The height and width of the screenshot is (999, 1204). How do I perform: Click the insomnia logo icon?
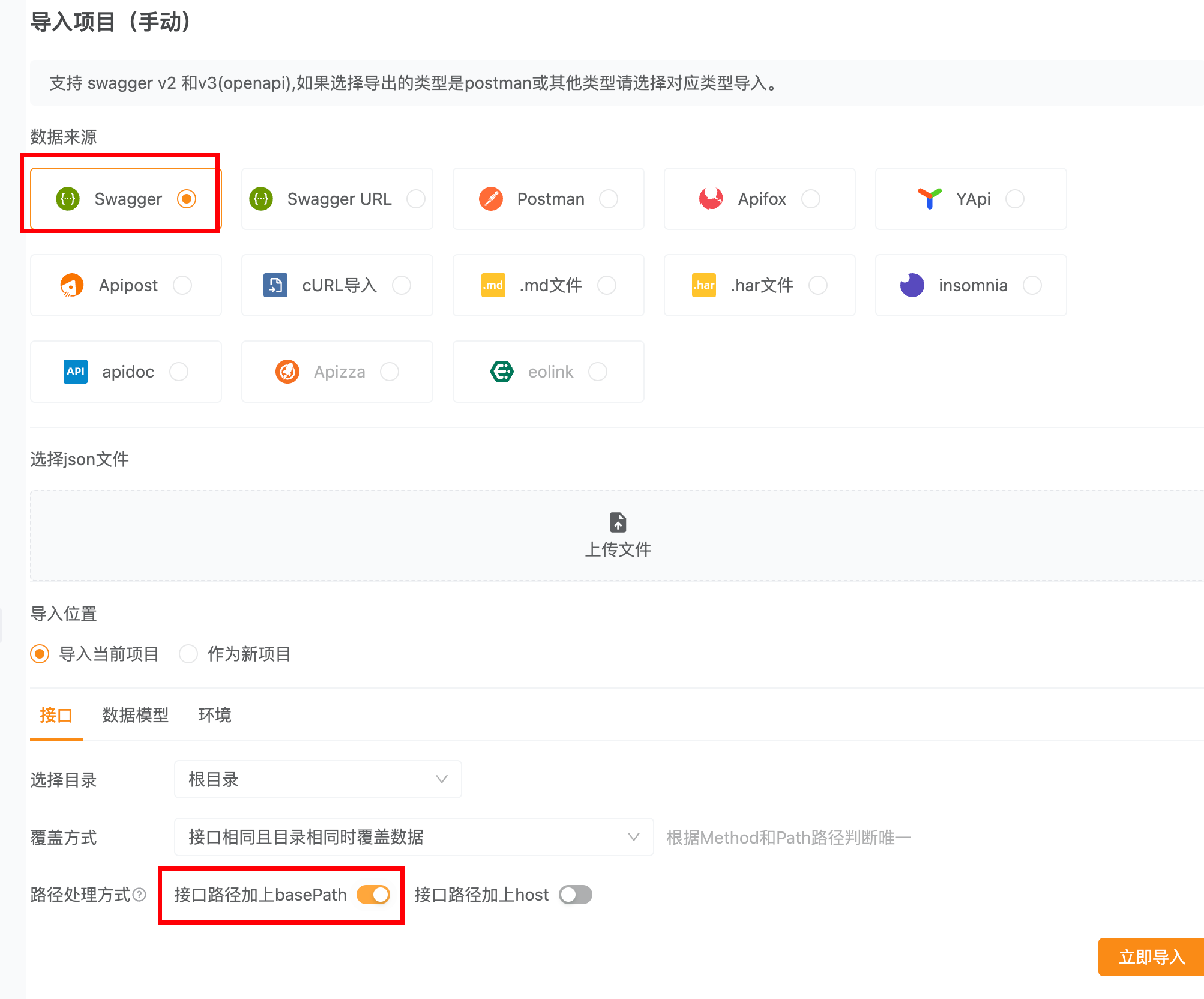coord(912,285)
